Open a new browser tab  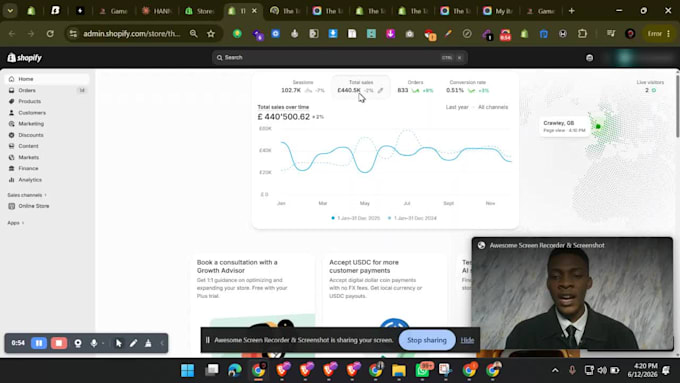(x=572, y=11)
